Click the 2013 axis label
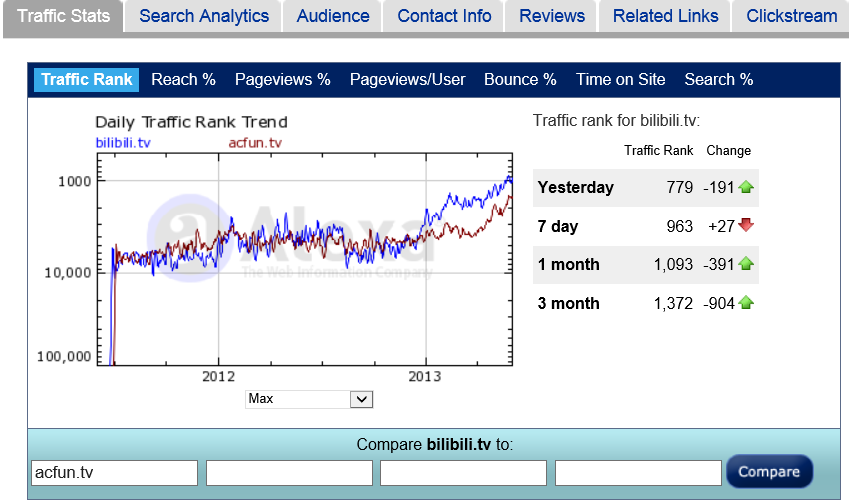 [x=424, y=376]
